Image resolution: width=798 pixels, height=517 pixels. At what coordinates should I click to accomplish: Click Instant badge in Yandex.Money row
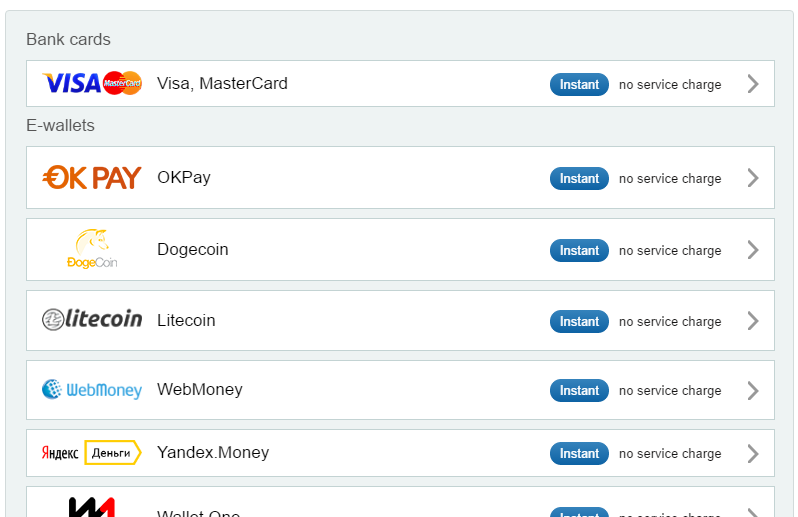pos(579,453)
